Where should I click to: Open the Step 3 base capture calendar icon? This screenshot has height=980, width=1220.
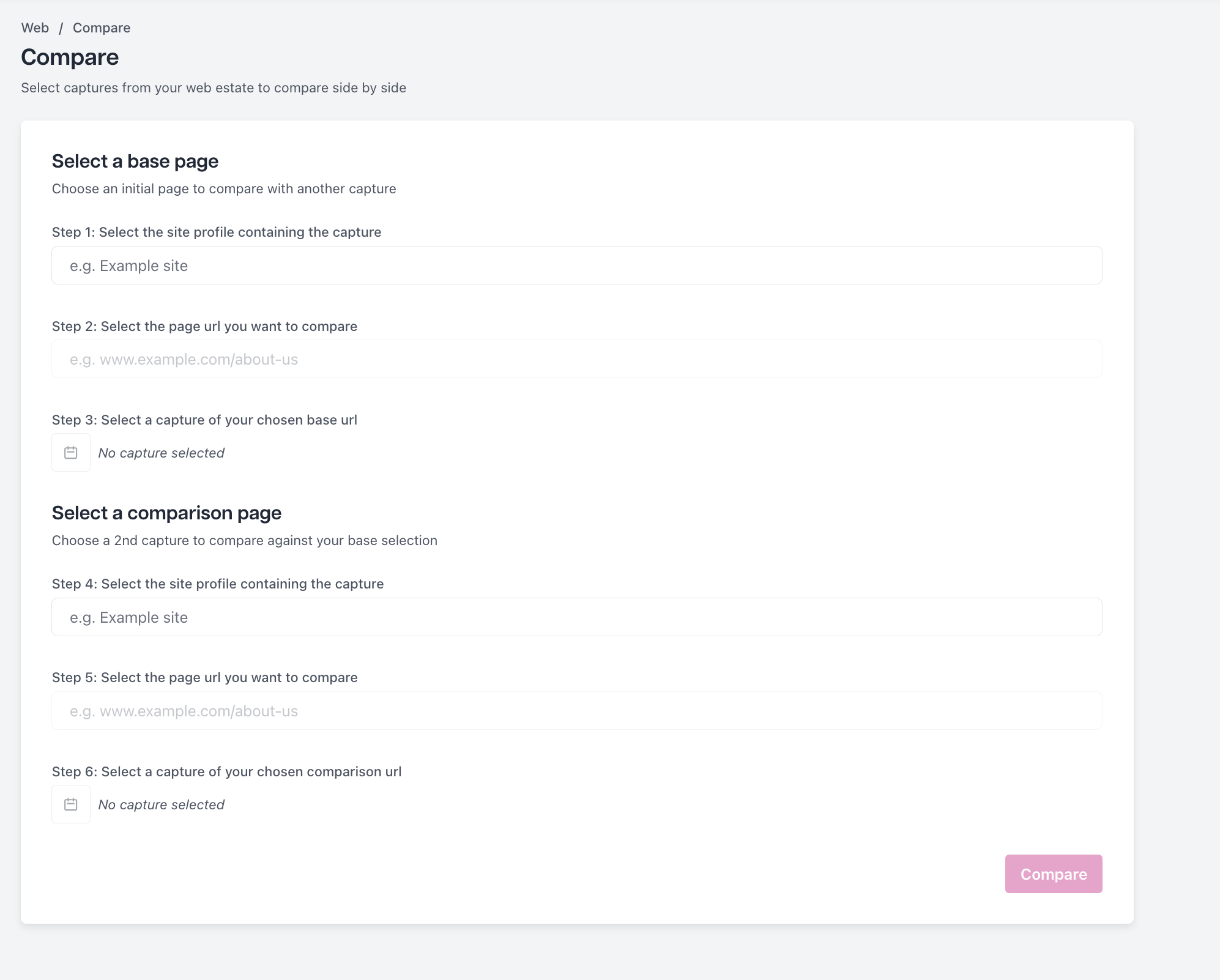point(71,453)
